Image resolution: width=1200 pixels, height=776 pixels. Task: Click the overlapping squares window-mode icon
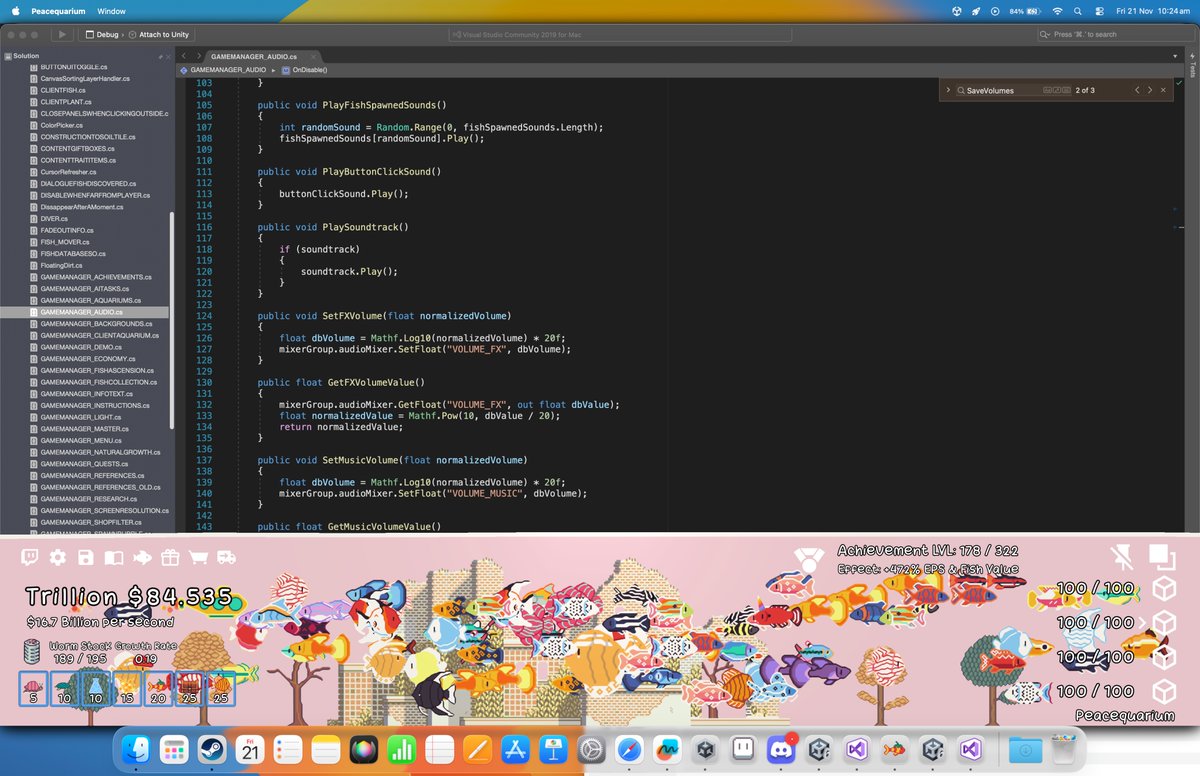[x=1161, y=557]
